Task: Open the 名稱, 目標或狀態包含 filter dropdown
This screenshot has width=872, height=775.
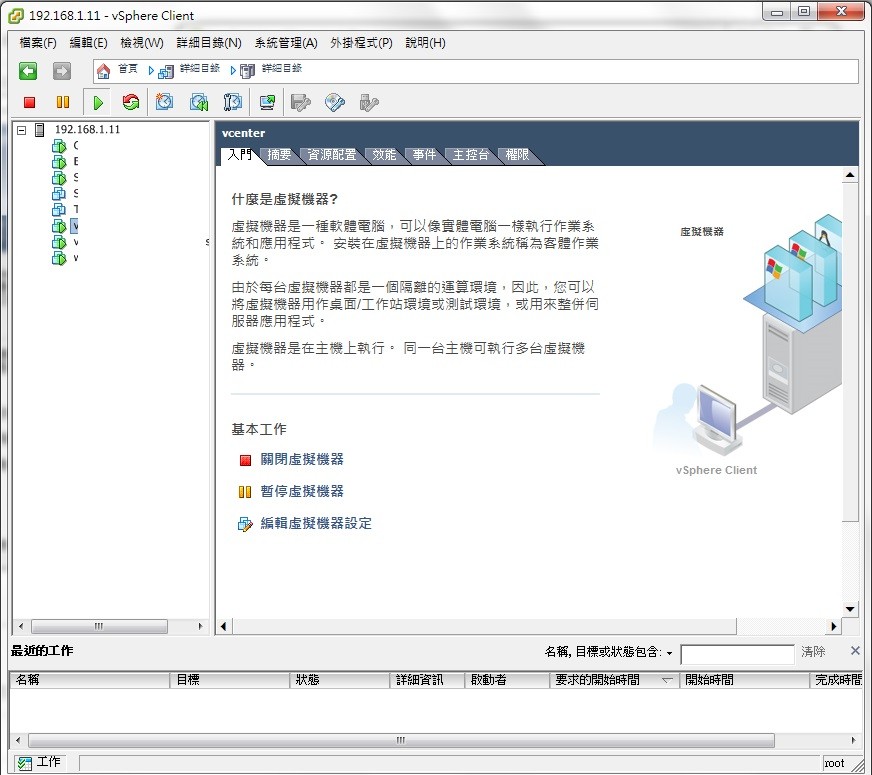Action: pos(669,653)
